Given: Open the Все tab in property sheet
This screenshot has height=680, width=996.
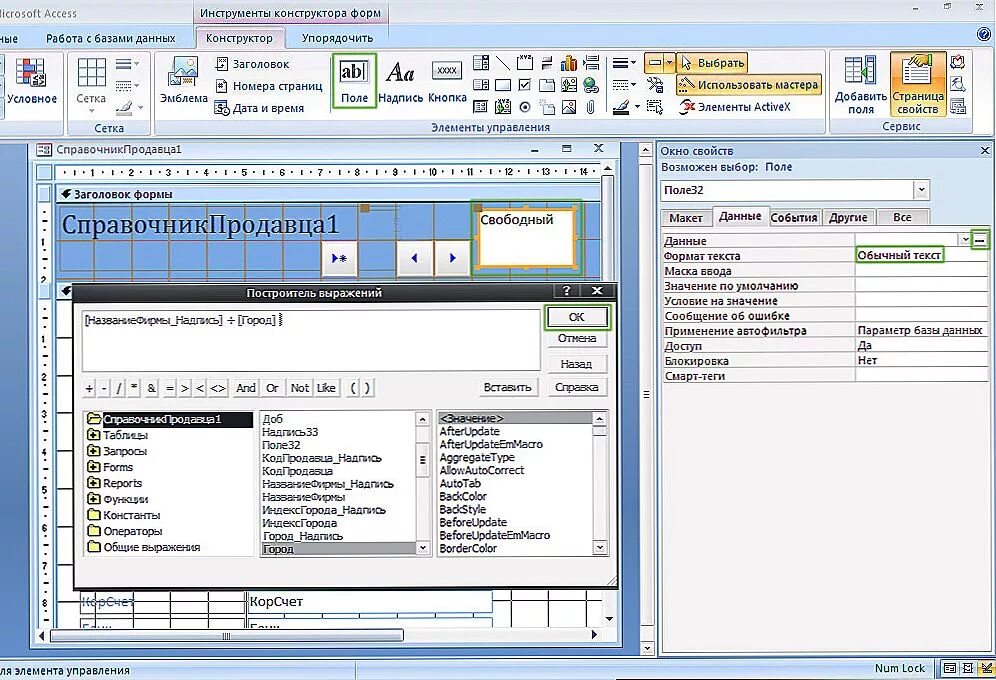Looking at the screenshot, I should (902, 218).
